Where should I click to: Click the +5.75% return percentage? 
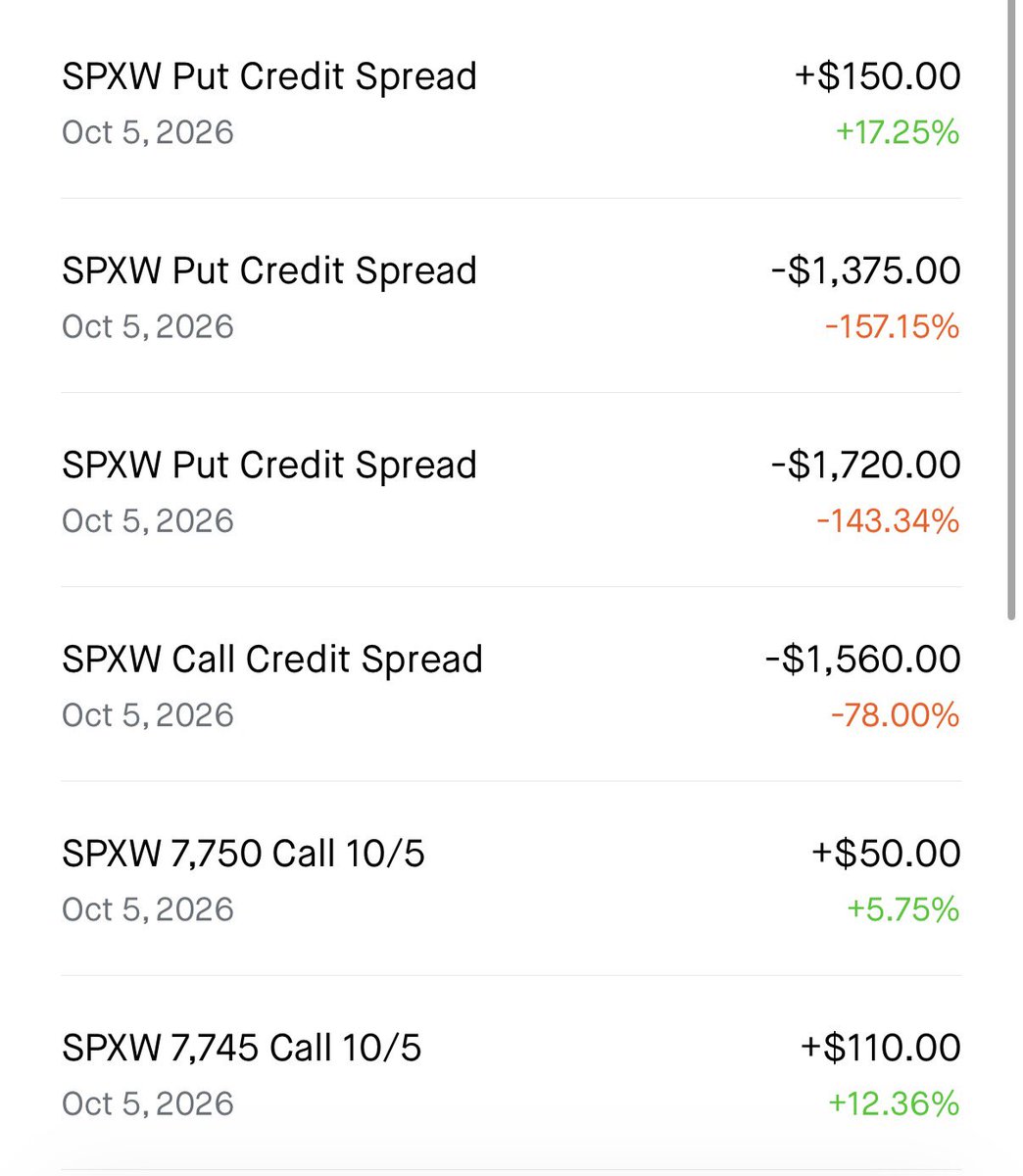[902, 909]
